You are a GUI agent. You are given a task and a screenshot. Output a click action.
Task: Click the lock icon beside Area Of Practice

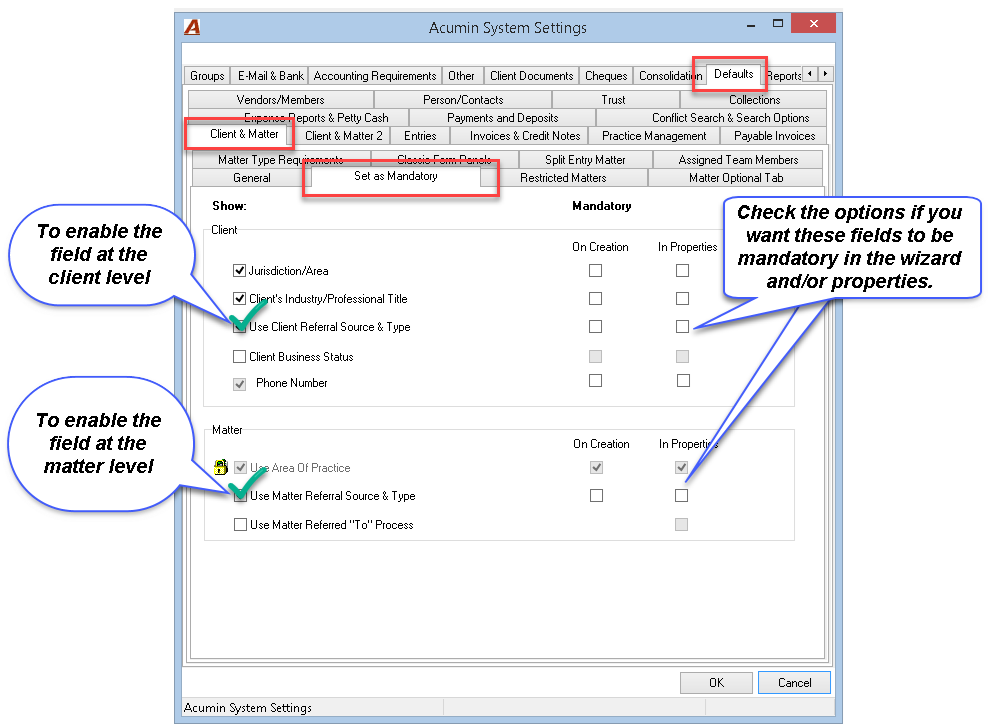pyautogui.click(x=220, y=467)
